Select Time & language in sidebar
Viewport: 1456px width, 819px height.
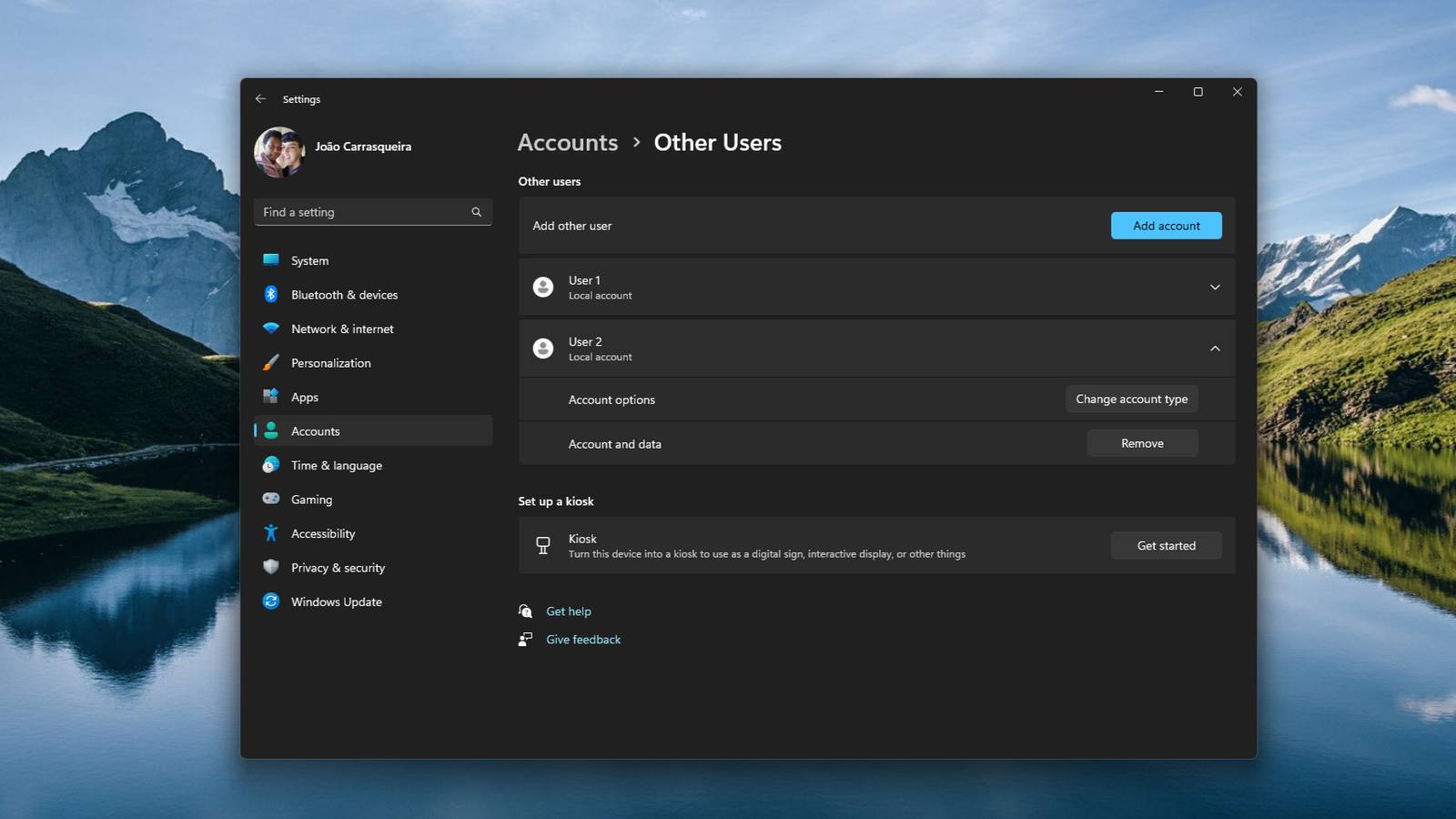pyautogui.click(x=336, y=466)
